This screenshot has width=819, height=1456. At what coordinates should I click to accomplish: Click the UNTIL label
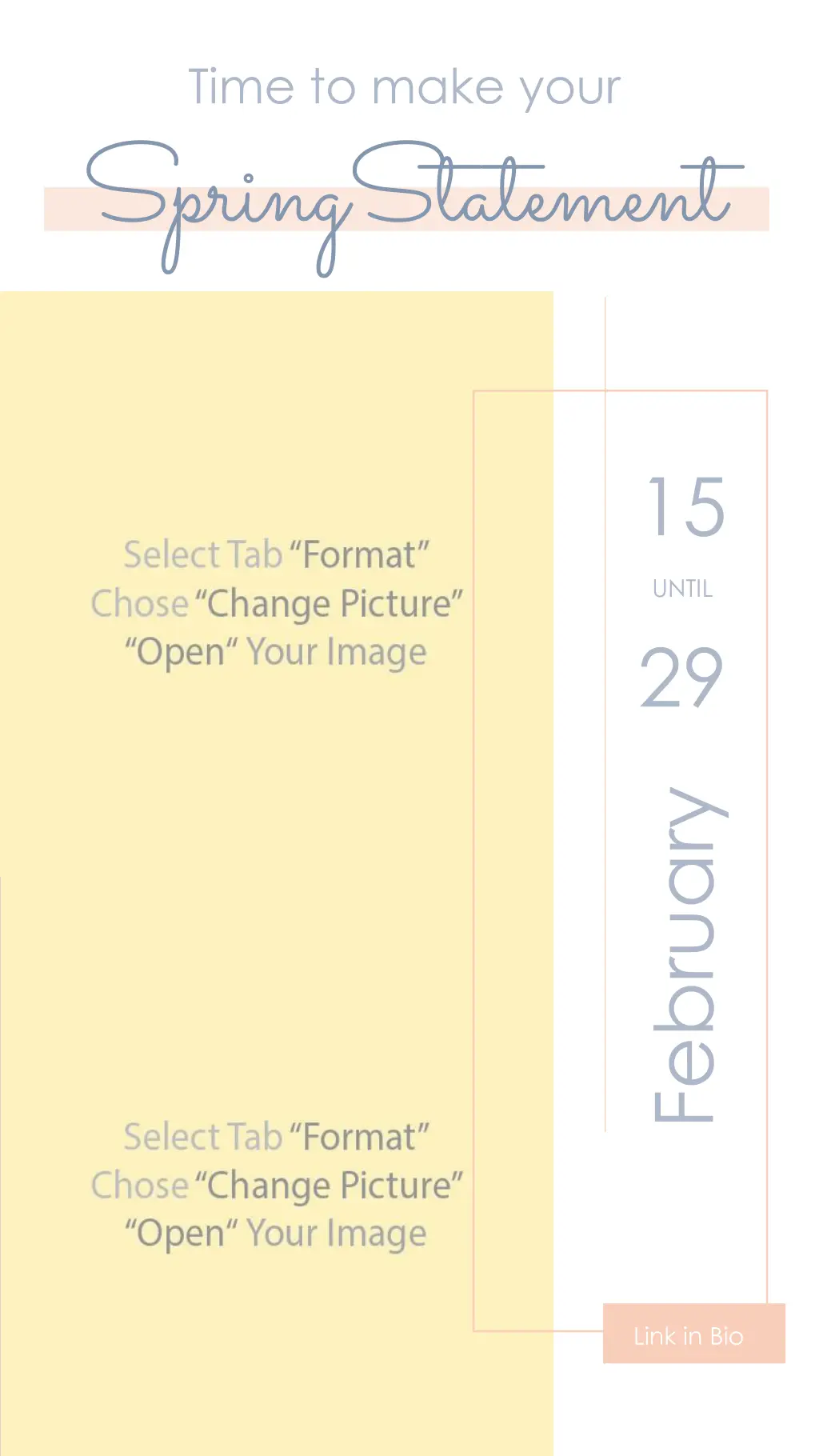[x=682, y=589]
